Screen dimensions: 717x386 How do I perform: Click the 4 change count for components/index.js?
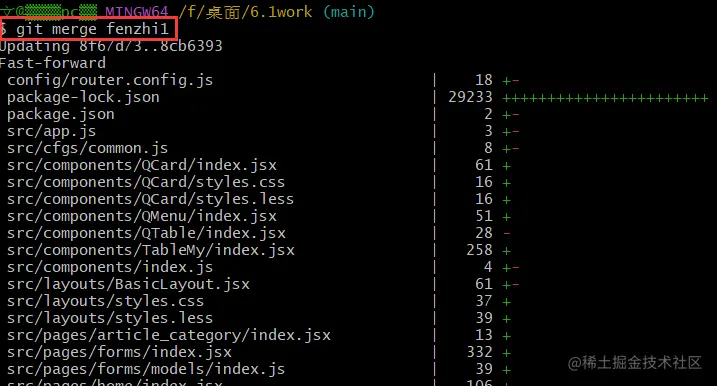point(488,267)
